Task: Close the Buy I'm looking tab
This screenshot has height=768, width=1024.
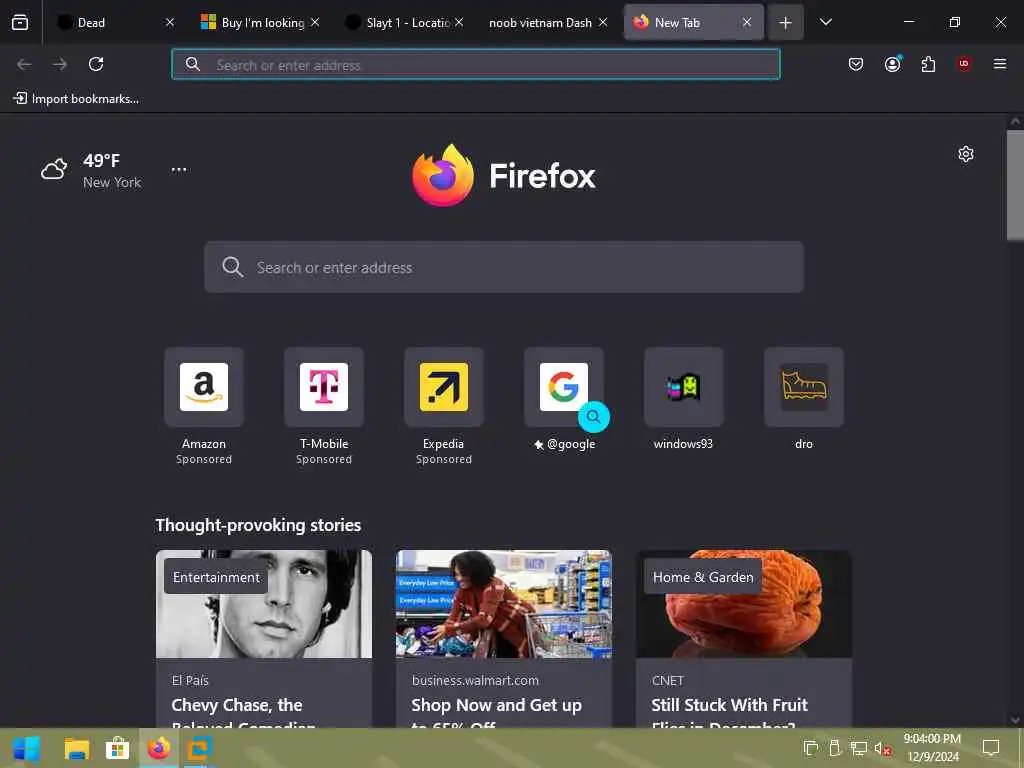Action: click(x=315, y=22)
